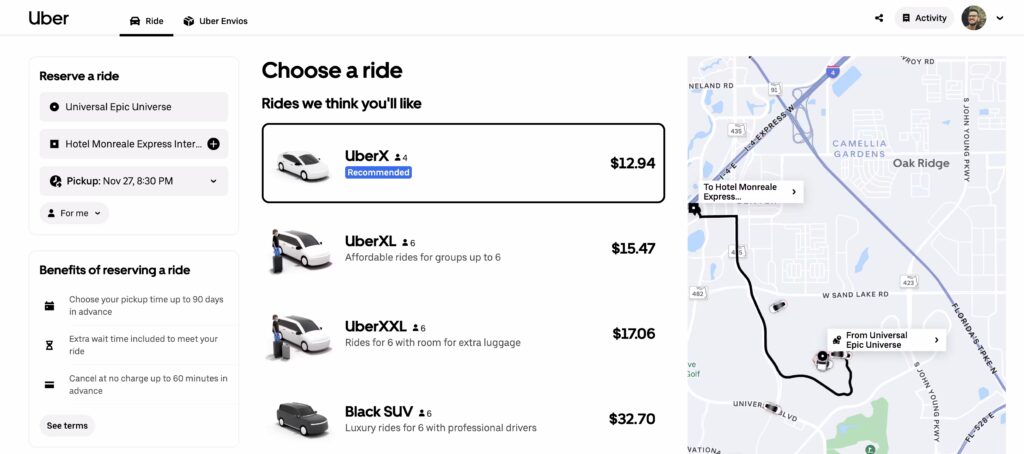Screen dimensions: 1024x454
Task: Select the UberXL ride option
Action: [x=463, y=249]
